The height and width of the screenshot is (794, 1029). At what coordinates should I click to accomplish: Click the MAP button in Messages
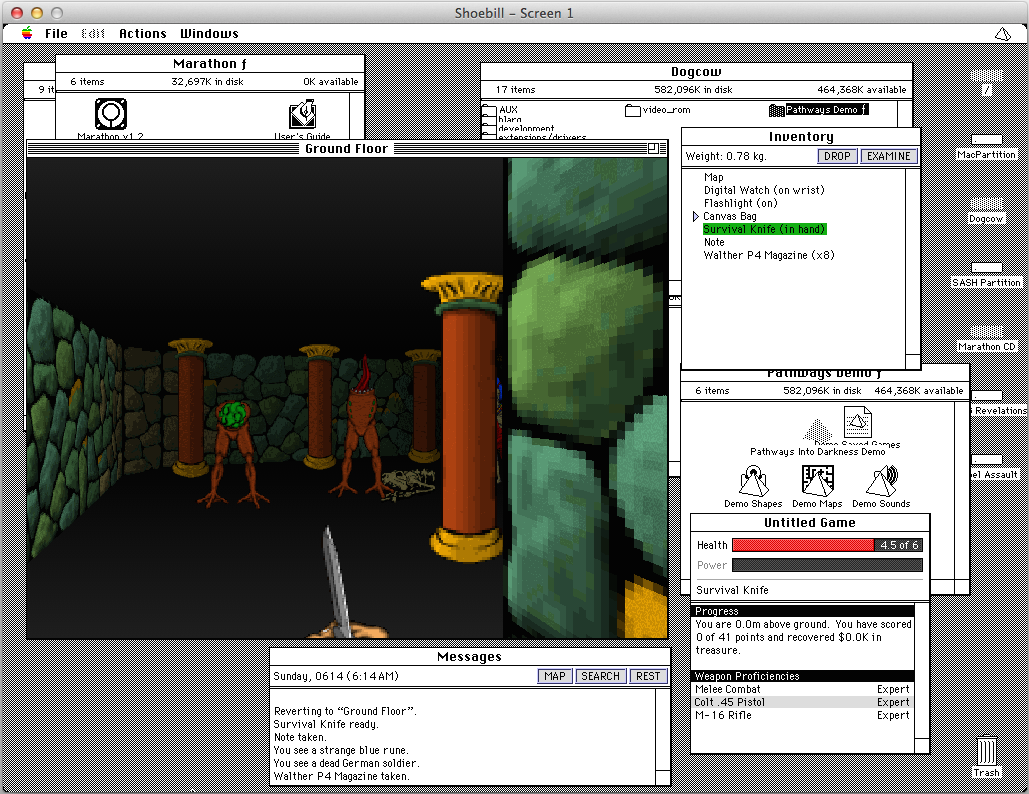(555, 676)
